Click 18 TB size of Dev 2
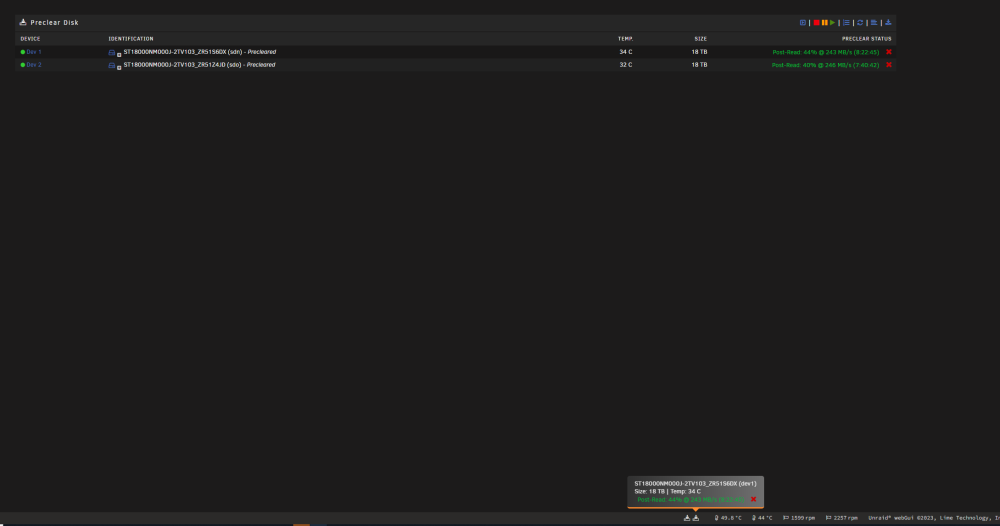 (x=699, y=65)
